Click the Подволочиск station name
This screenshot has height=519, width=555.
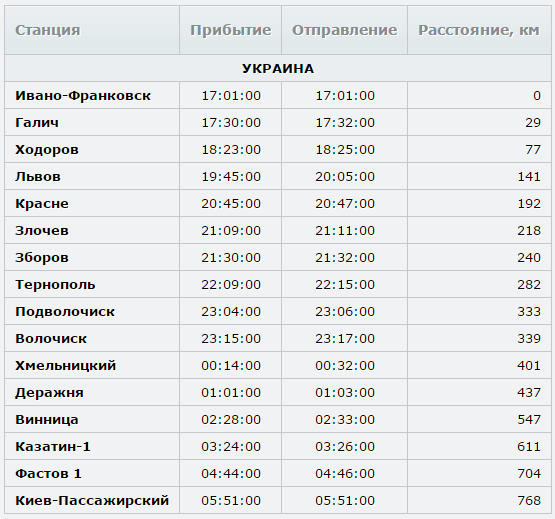[x=65, y=312]
